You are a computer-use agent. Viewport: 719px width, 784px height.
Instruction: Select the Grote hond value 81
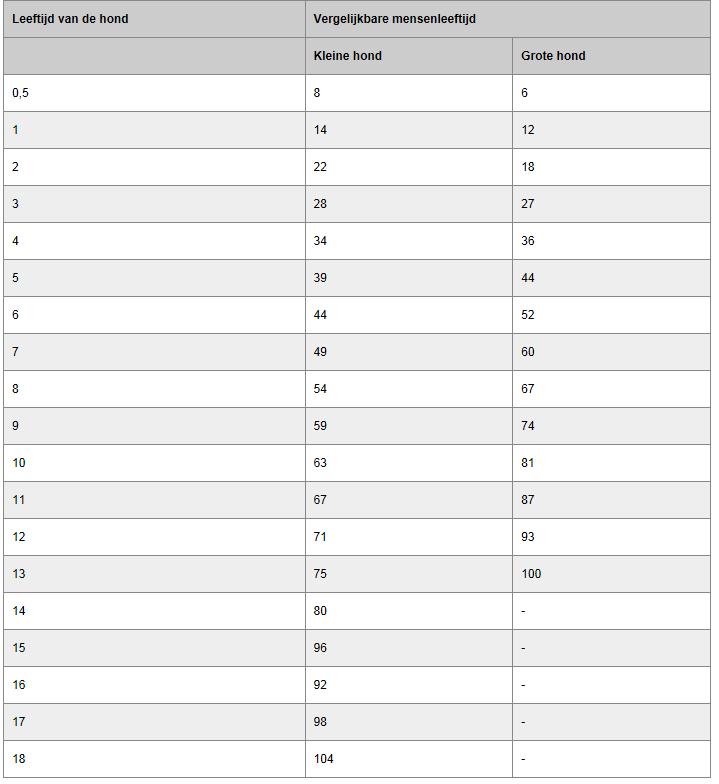[x=528, y=463]
